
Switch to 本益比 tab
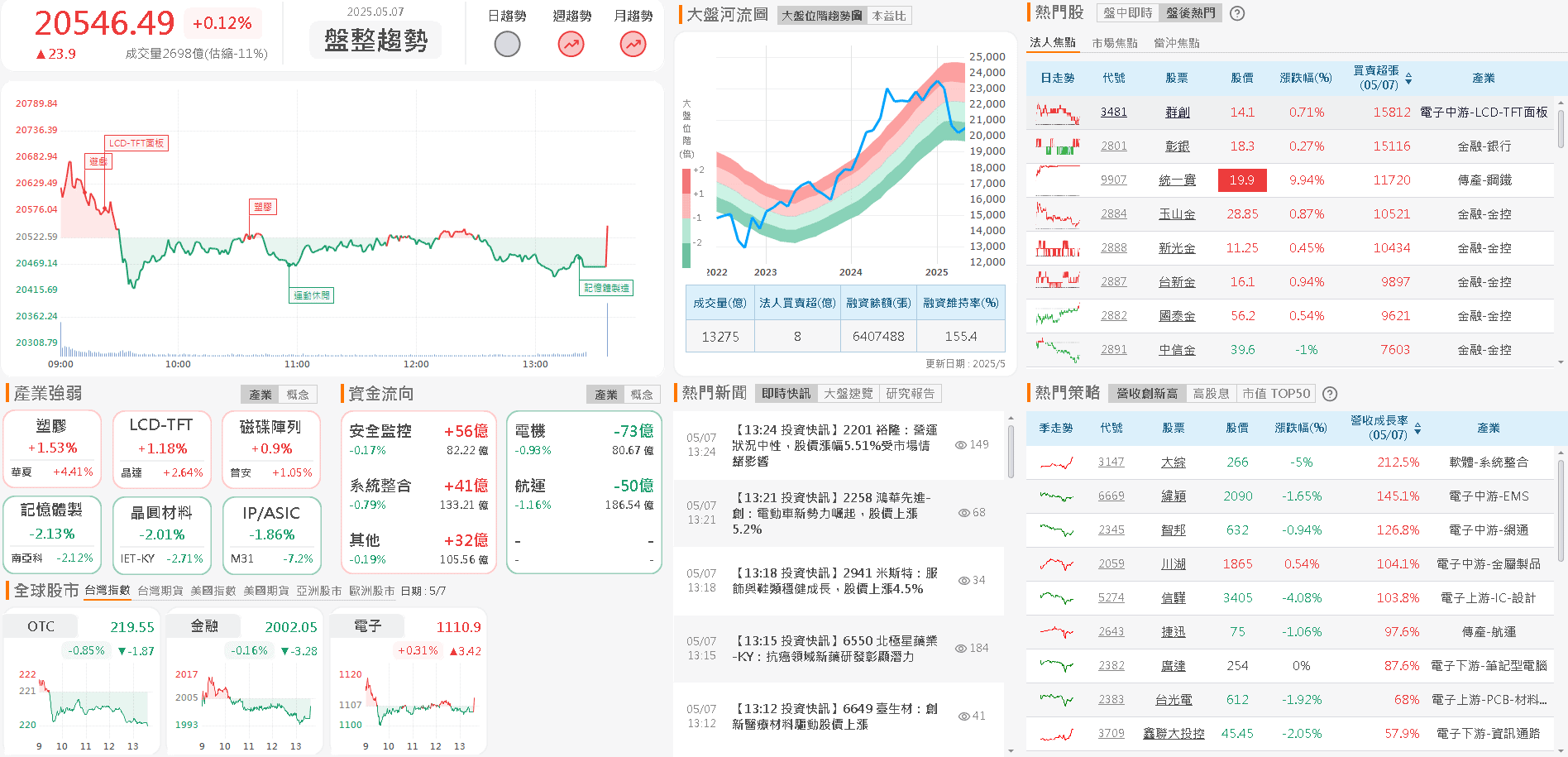pyautogui.click(x=889, y=16)
